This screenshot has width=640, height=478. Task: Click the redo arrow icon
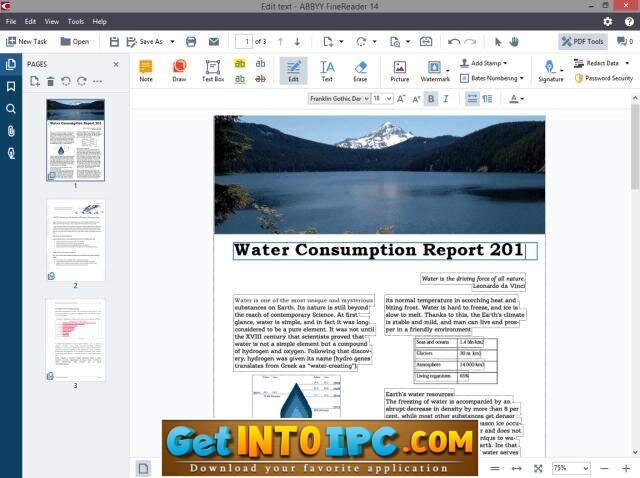[x=470, y=41]
